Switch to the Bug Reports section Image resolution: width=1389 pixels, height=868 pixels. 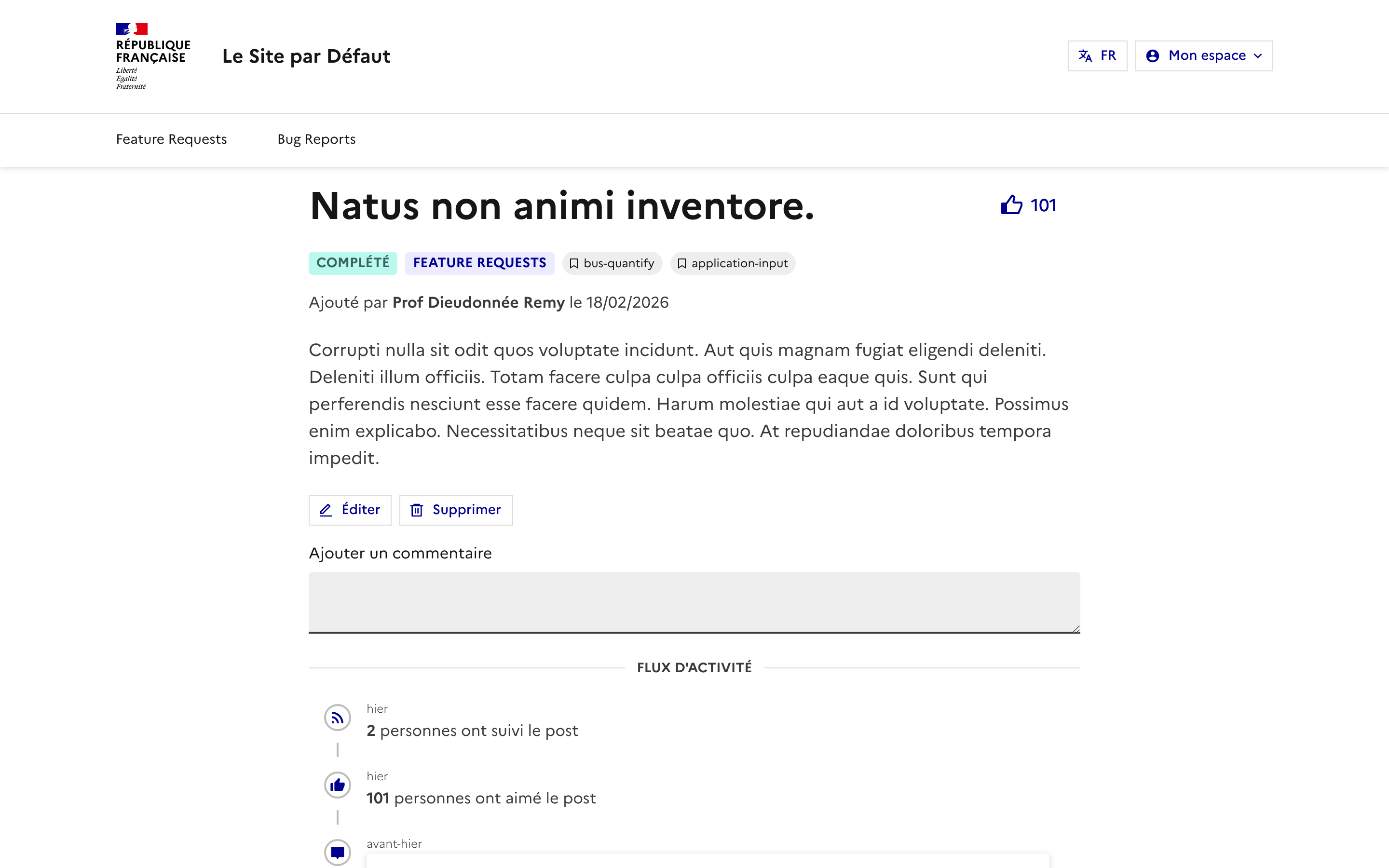(x=316, y=139)
